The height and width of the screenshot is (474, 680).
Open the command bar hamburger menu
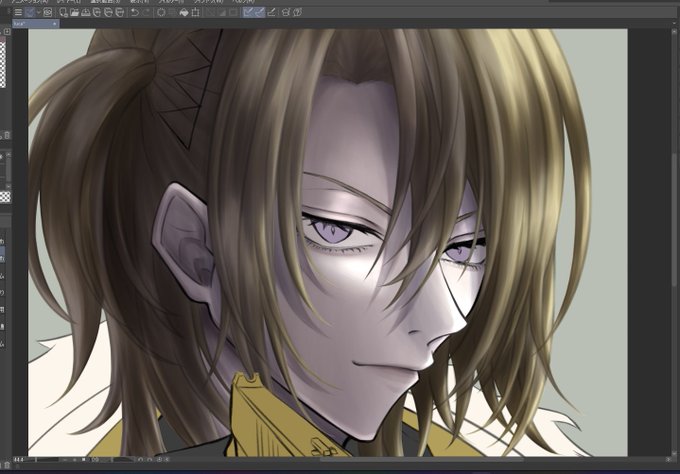click(x=18, y=13)
